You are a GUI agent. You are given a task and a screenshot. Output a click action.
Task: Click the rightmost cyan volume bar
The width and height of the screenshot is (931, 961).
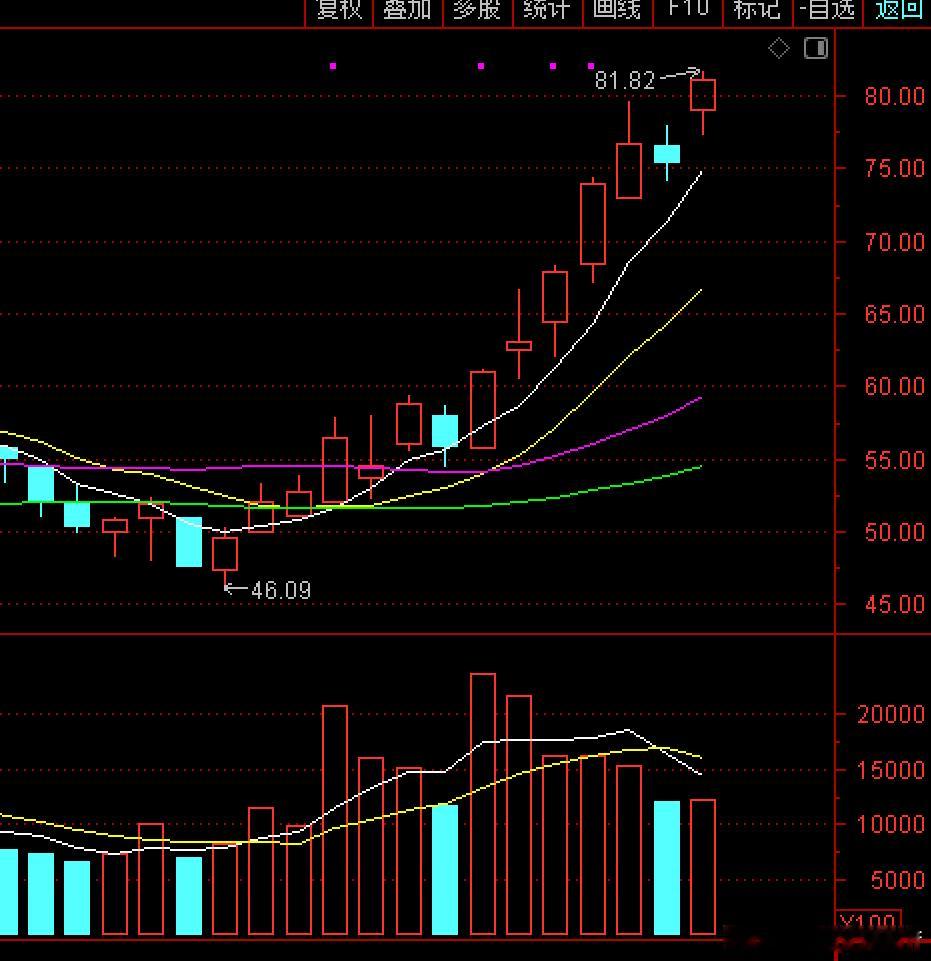[x=667, y=868]
